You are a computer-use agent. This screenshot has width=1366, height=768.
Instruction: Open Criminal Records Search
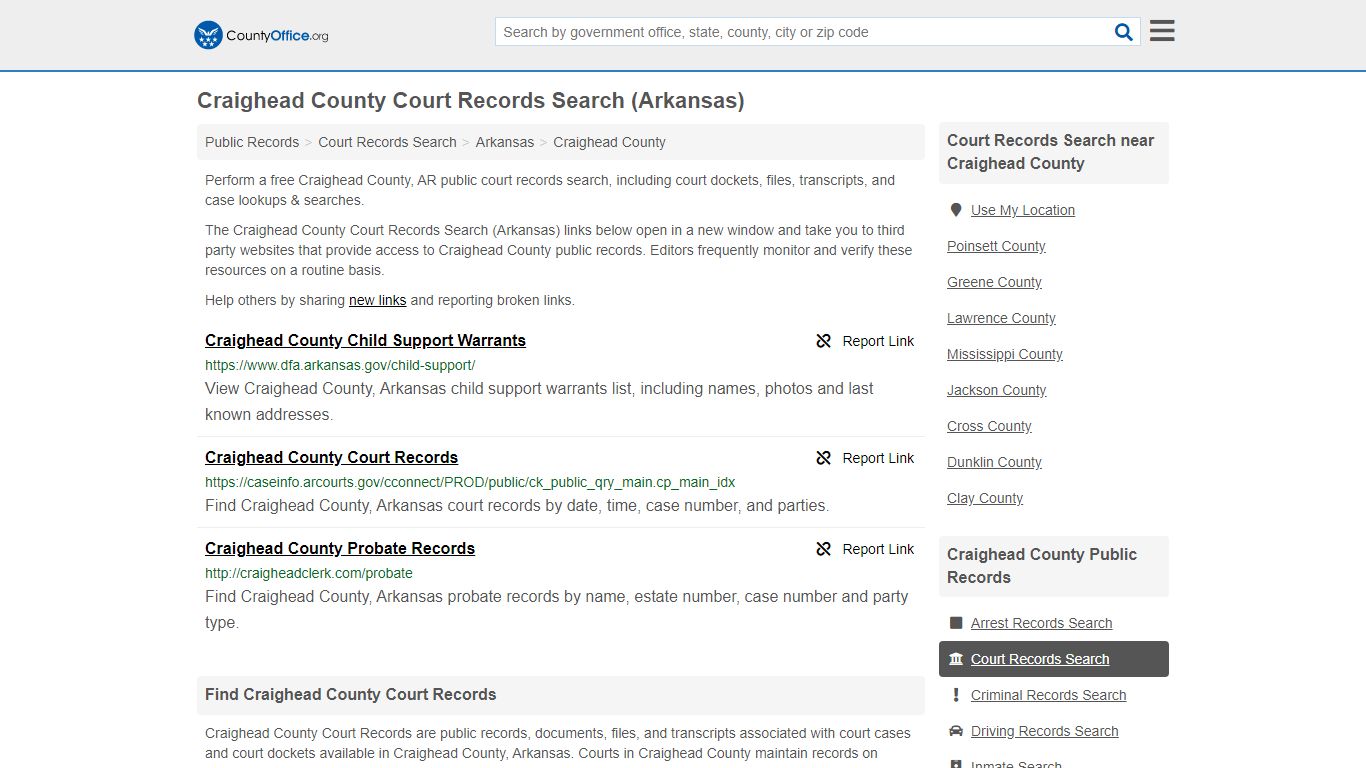point(1048,695)
